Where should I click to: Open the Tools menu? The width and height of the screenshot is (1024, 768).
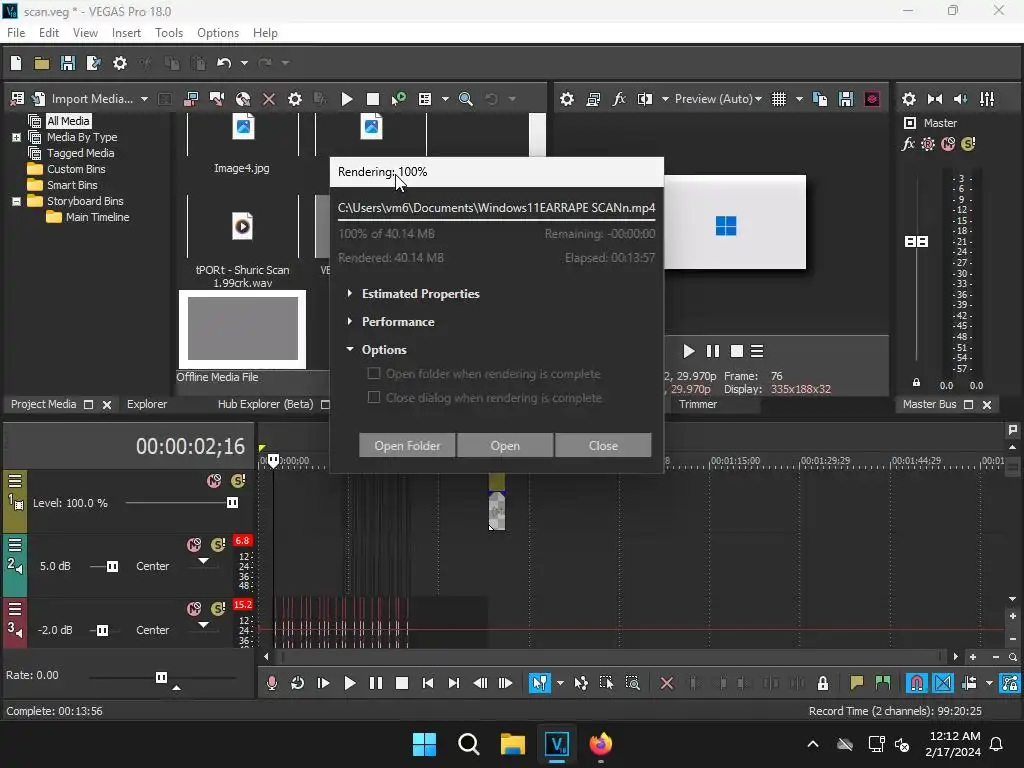tap(168, 33)
